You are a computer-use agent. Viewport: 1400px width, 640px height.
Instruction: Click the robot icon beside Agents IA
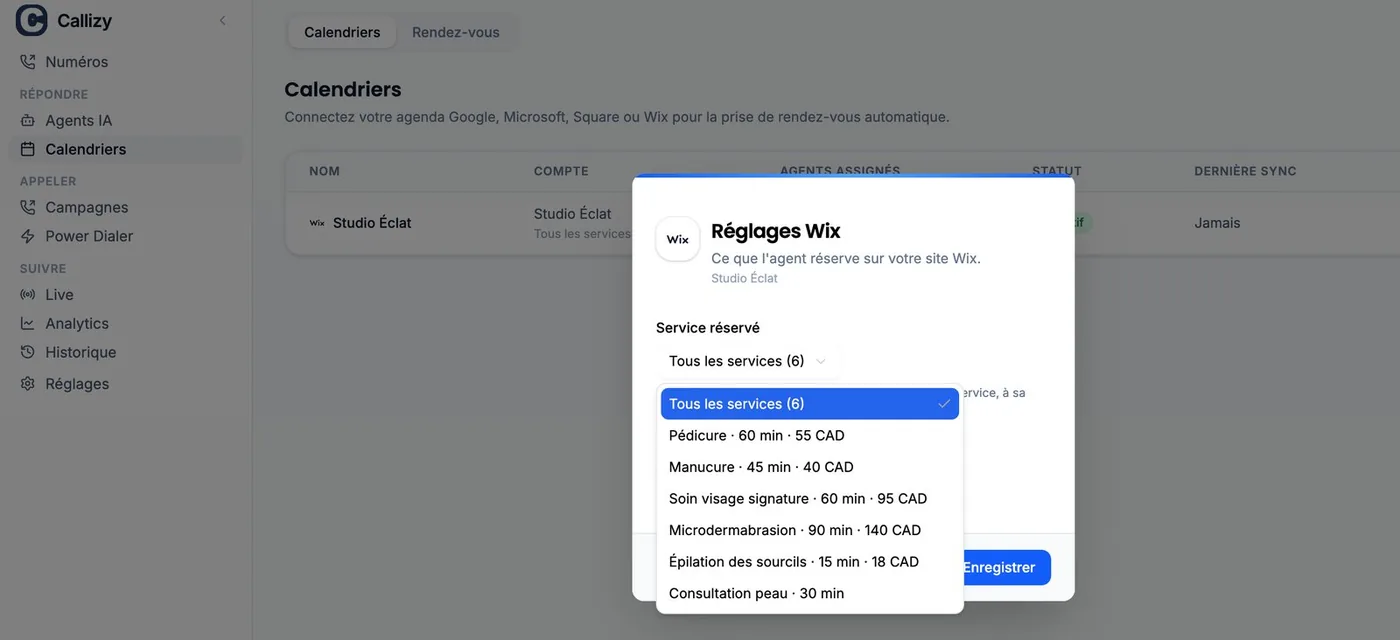point(28,120)
